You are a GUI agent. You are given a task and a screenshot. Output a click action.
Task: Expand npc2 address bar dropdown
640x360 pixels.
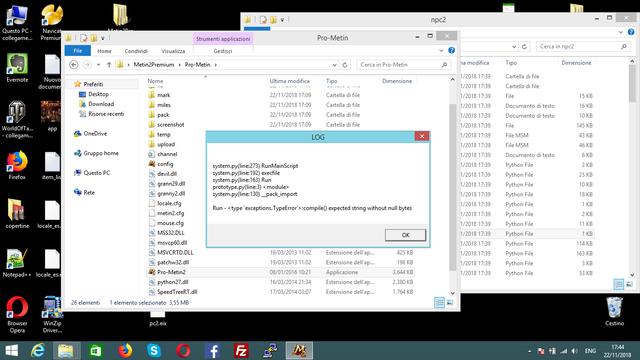[x=514, y=47]
